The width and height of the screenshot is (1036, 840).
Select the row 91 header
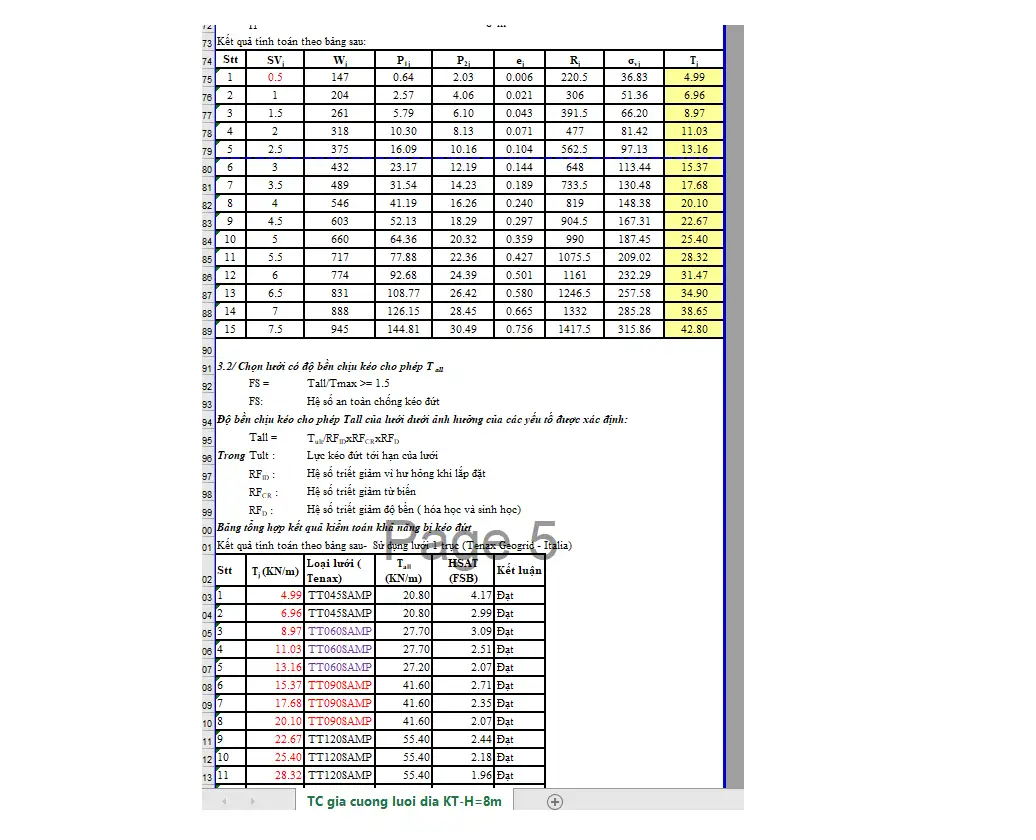point(208,368)
